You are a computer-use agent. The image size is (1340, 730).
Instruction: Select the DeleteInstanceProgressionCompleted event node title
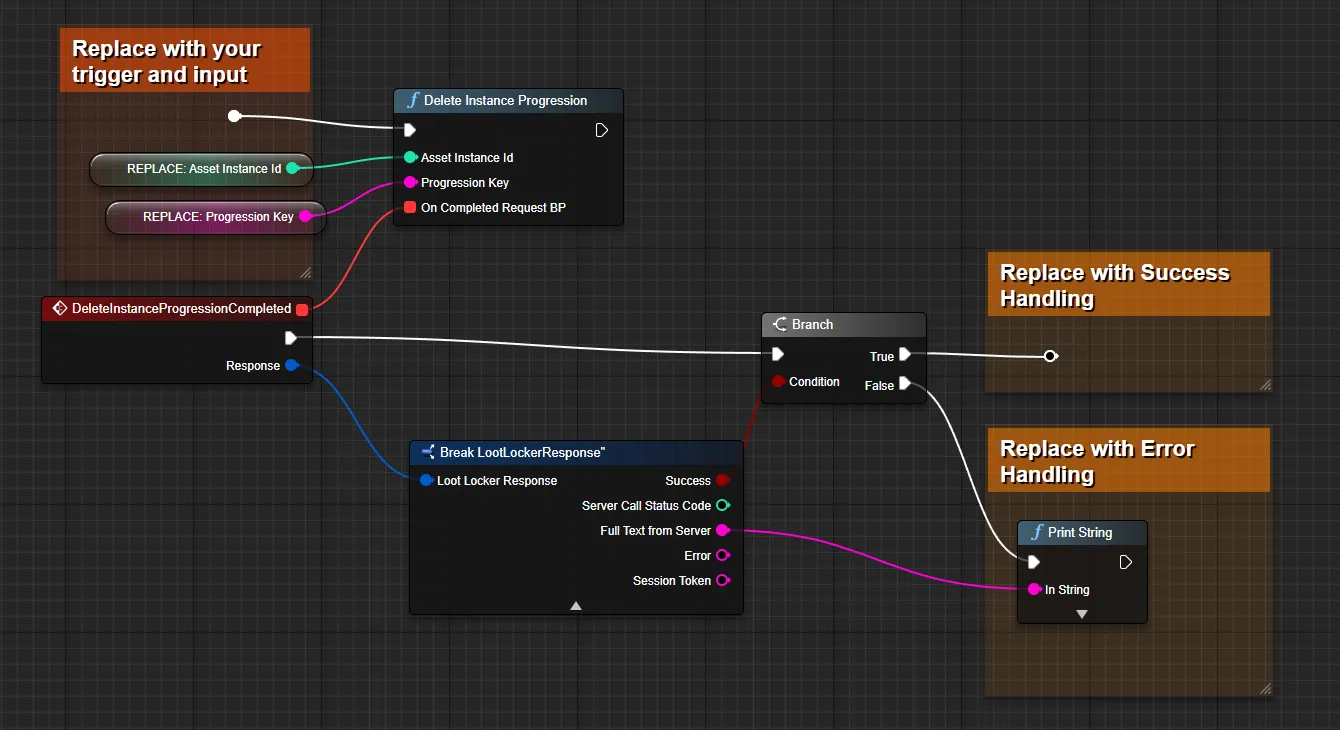pos(181,308)
